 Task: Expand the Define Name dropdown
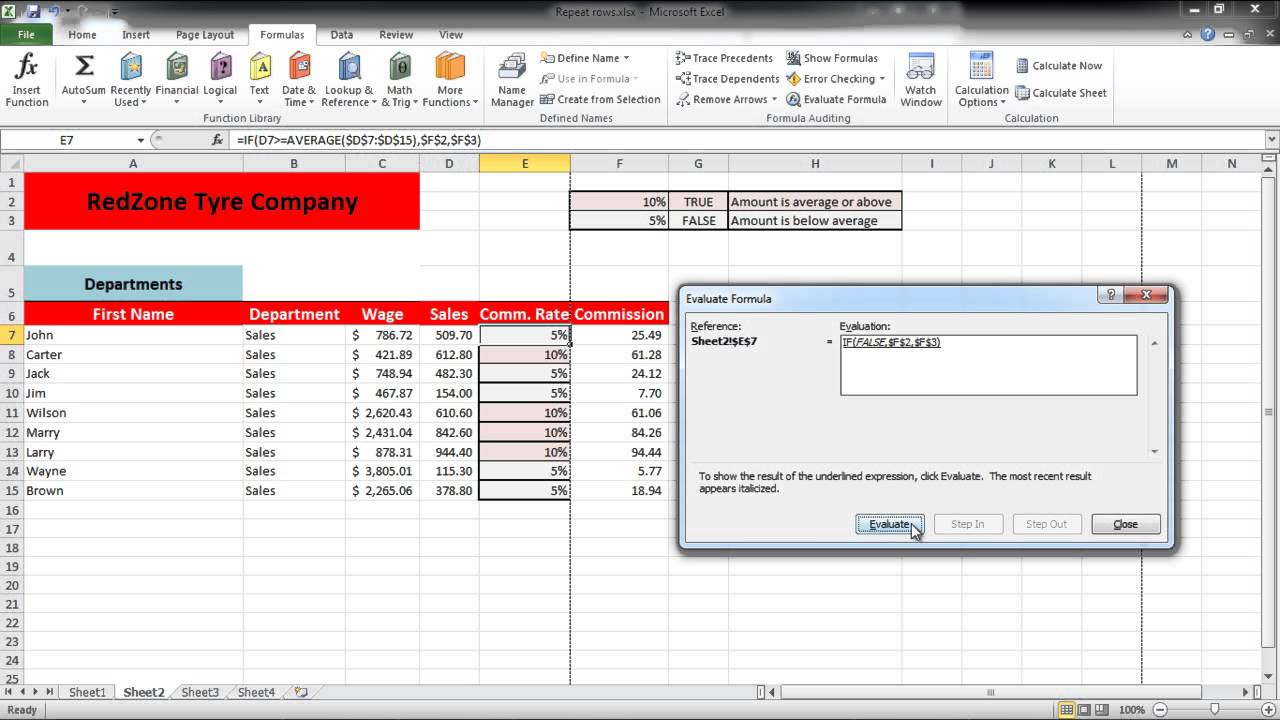[x=626, y=58]
